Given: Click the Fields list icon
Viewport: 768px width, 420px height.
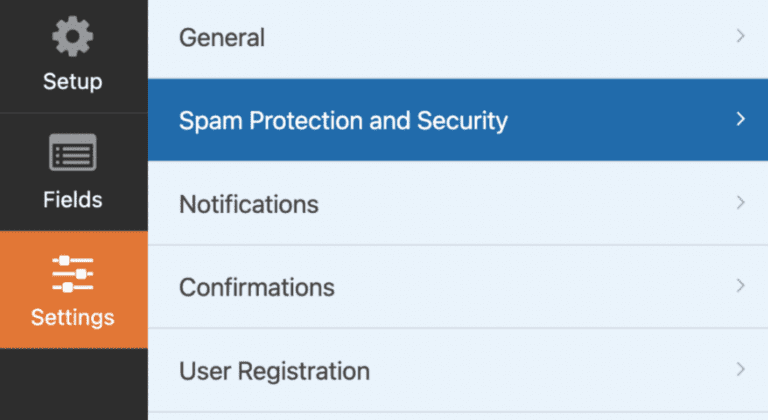Looking at the screenshot, I should (72, 153).
